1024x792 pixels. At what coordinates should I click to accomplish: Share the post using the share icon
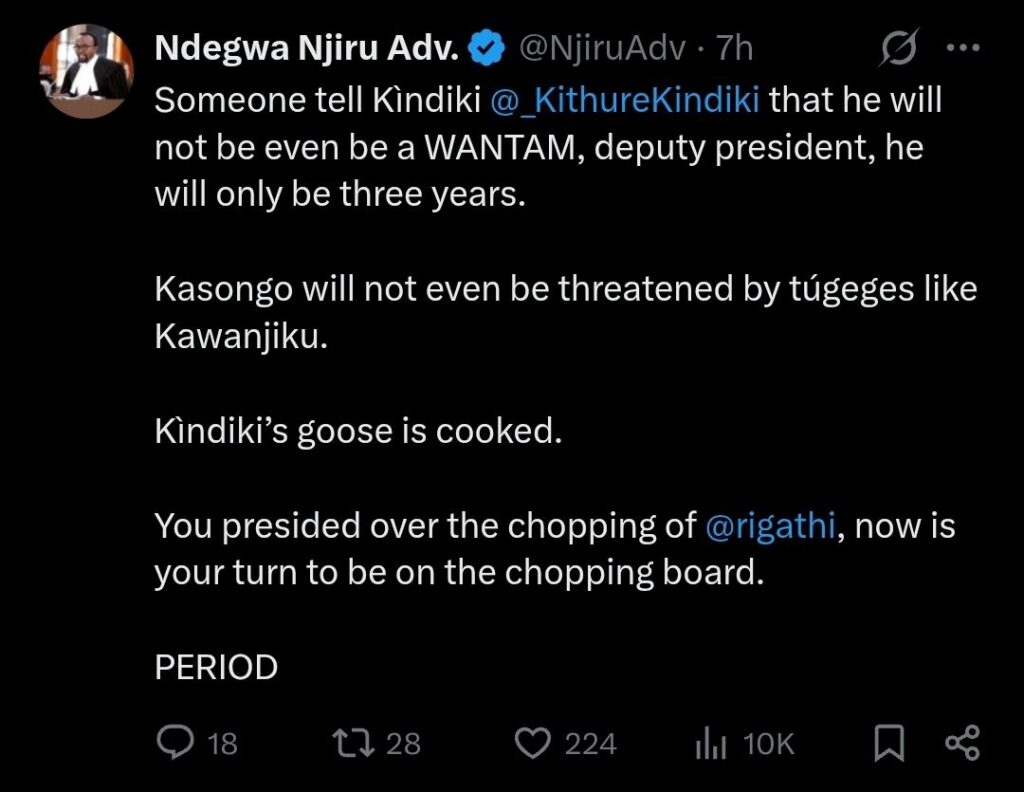pos(962,743)
